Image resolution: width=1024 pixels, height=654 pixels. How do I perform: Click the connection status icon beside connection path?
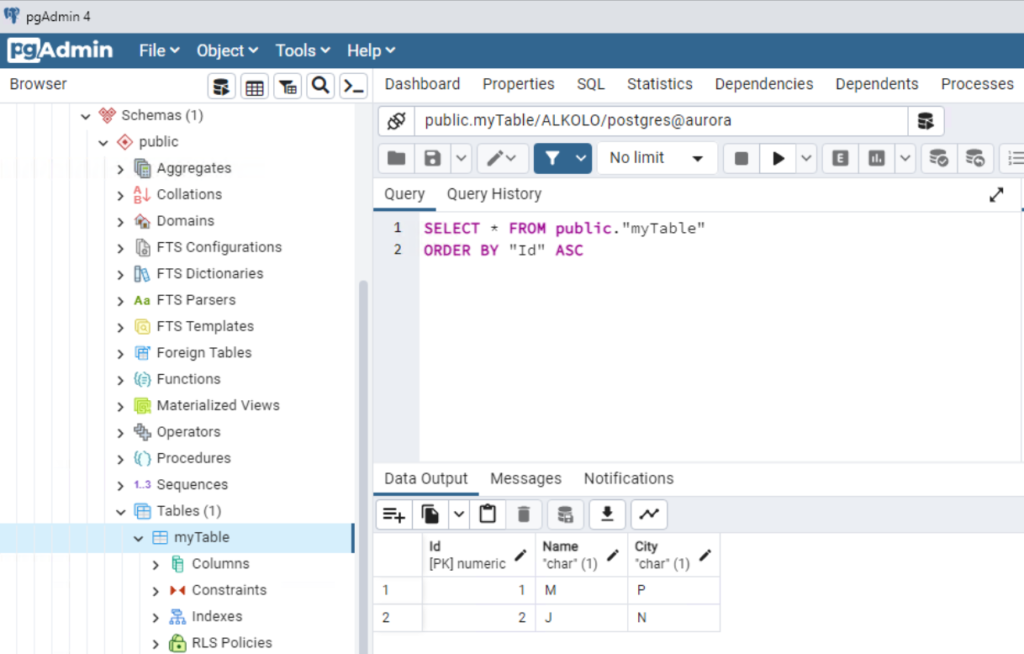coord(396,121)
